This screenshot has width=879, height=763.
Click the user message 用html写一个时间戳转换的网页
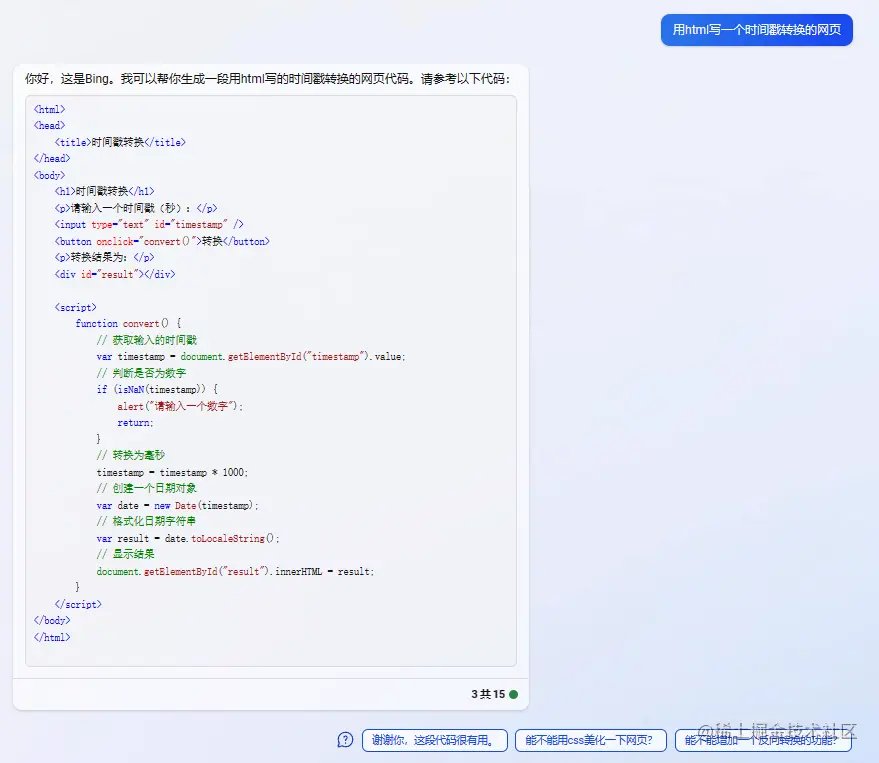click(757, 31)
